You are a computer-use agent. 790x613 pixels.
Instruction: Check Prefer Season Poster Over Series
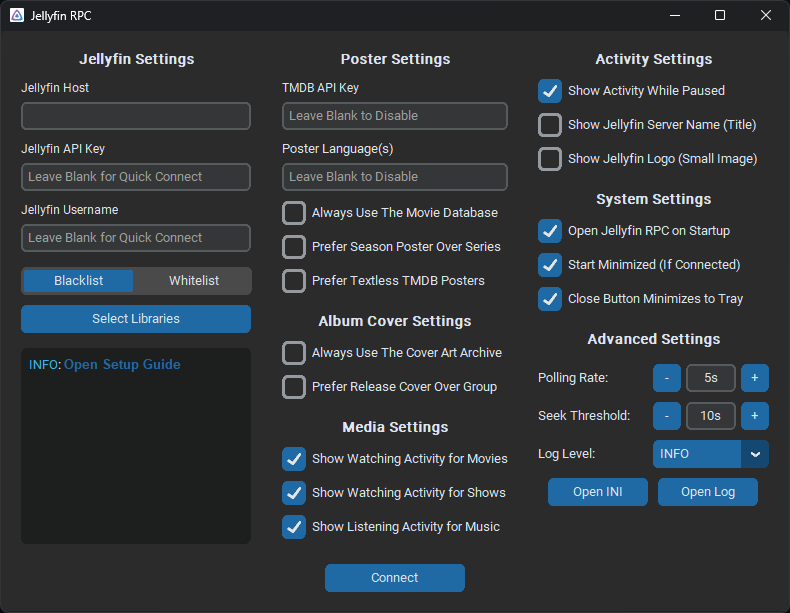point(294,247)
